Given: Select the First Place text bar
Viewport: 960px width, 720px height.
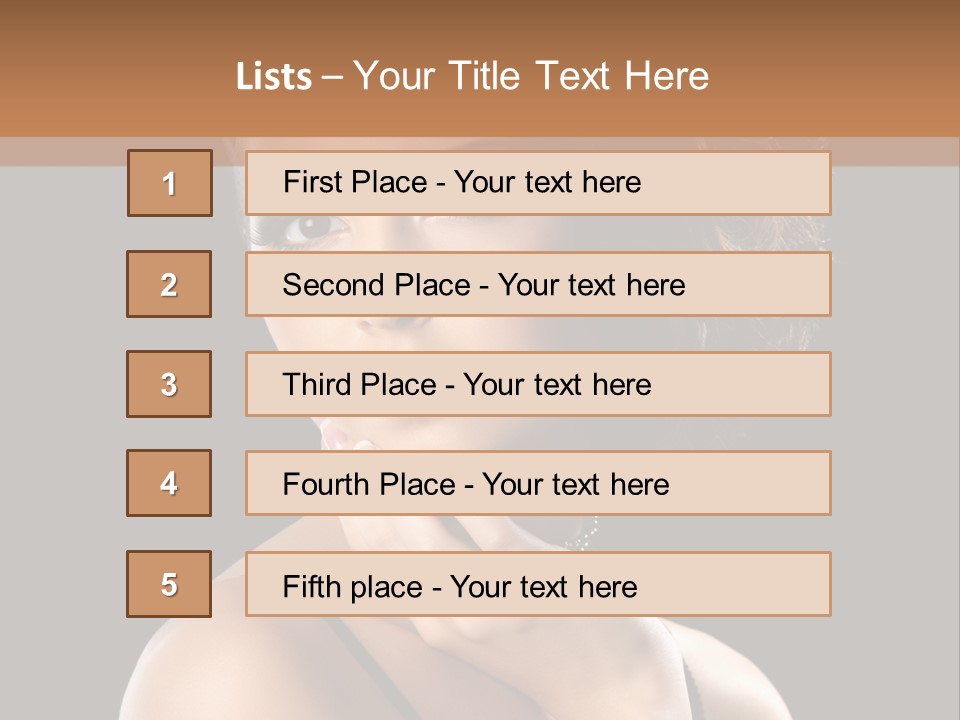Looking at the screenshot, I should click(538, 183).
